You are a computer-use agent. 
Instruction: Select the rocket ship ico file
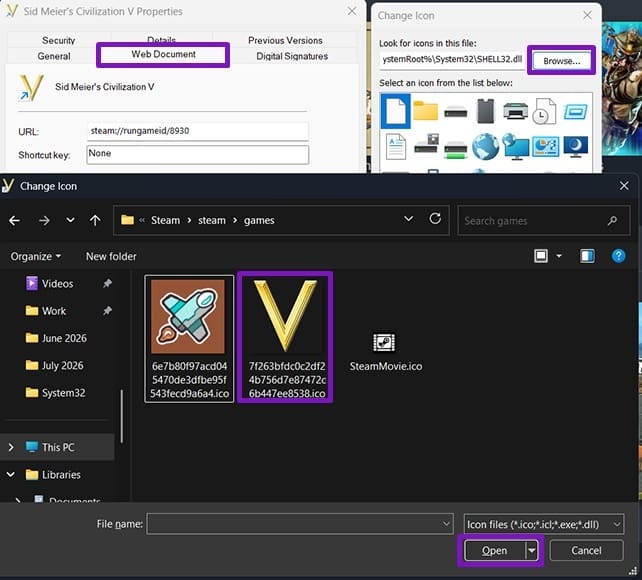[x=189, y=339]
